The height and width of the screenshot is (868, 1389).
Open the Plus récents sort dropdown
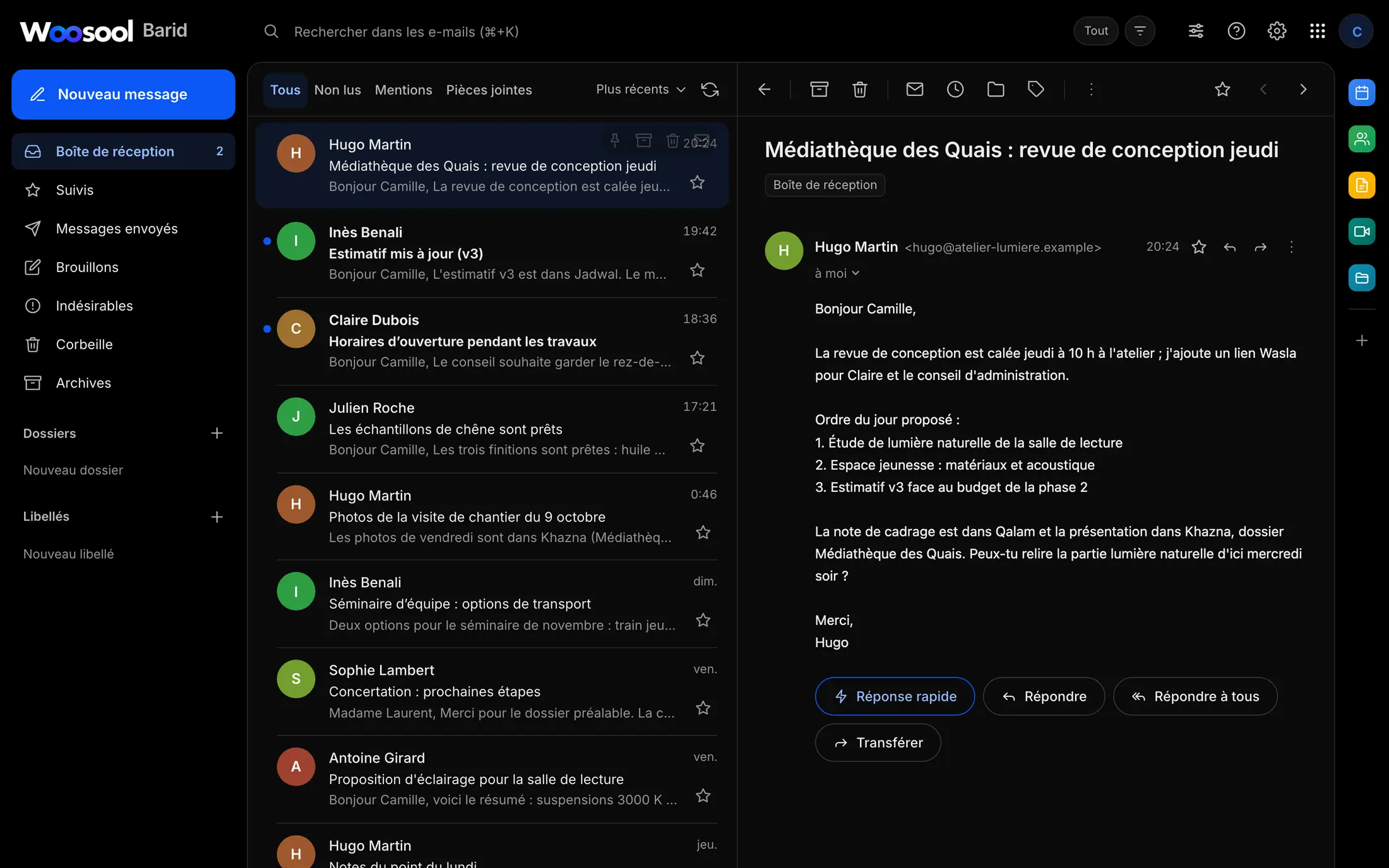point(640,90)
